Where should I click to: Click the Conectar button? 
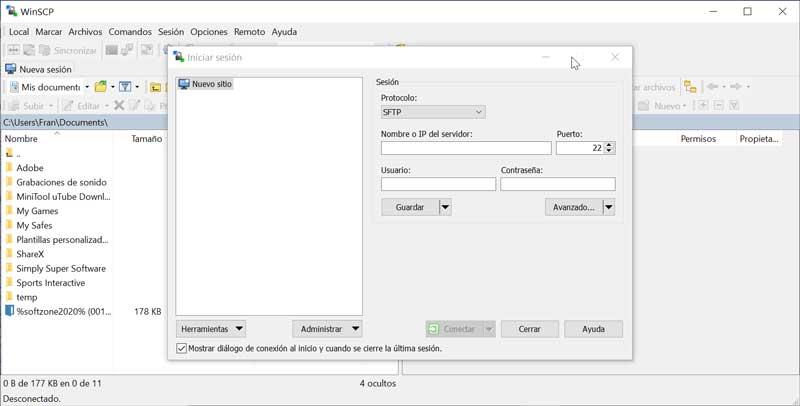click(454, 329)
